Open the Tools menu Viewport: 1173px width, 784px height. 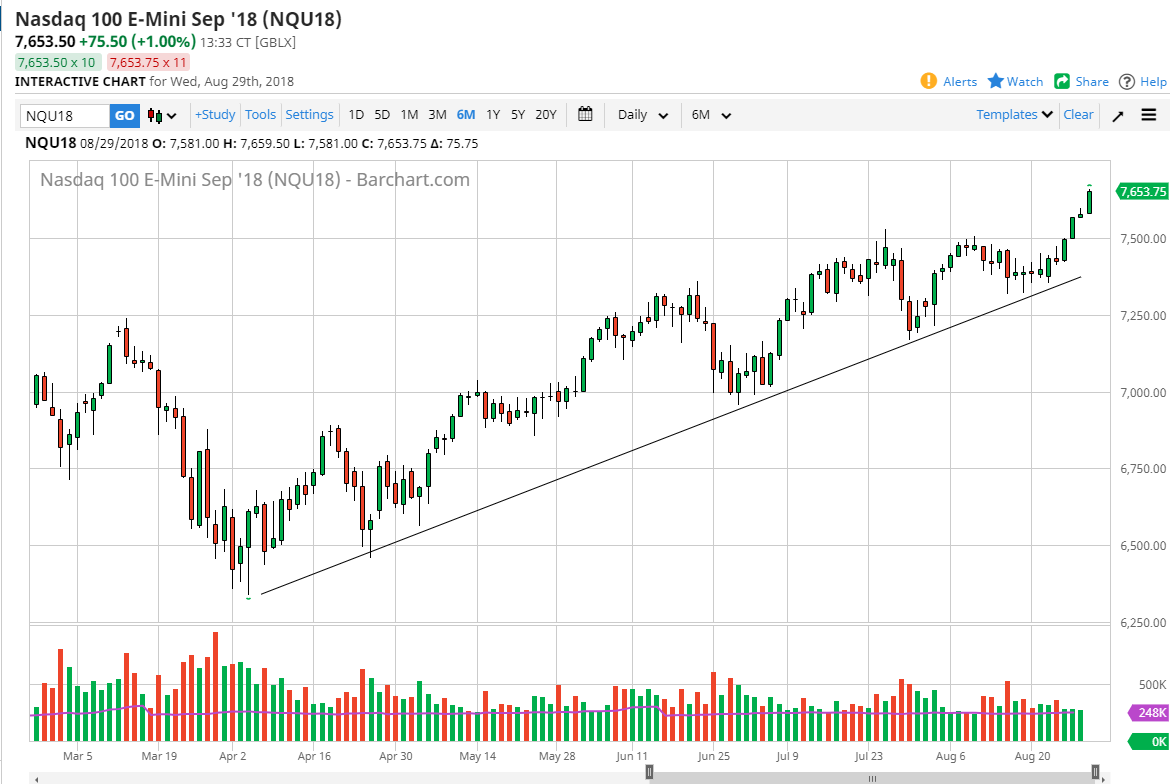(x=261, y=114)
